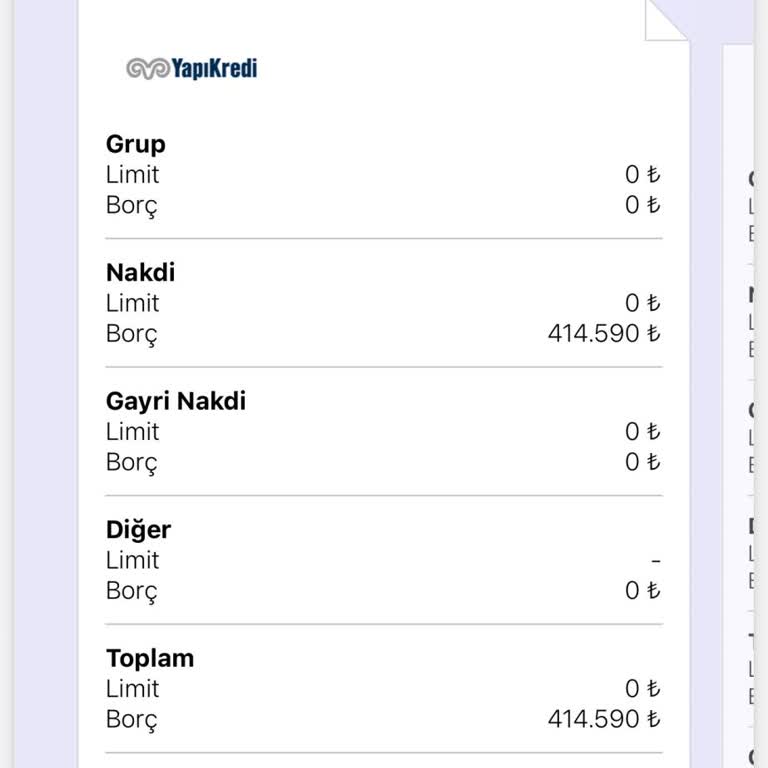Select the Nakdi section heading
768x768 pixels.
141,272
